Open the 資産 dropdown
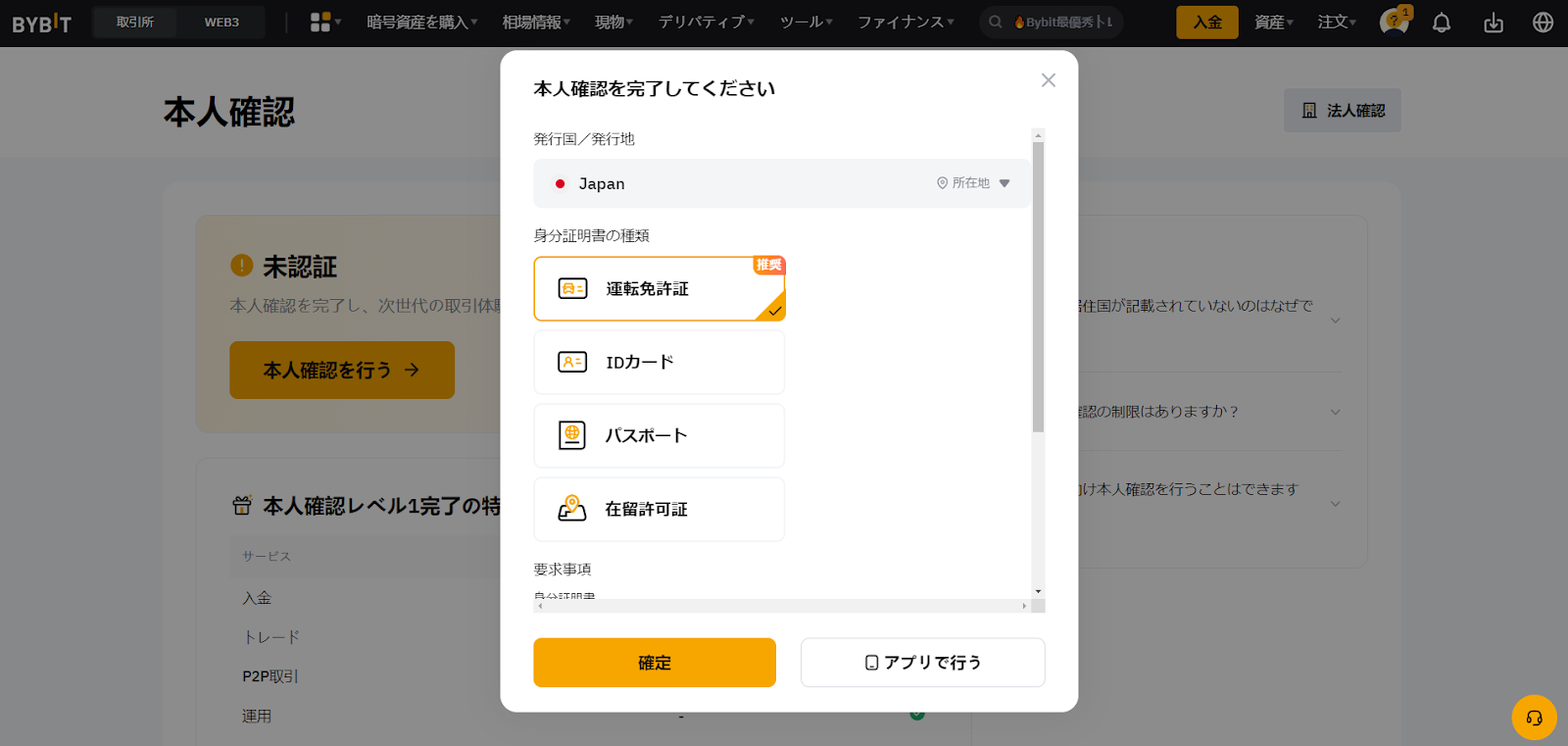The height and width of the screenshot is (746, 1568). click(x=1274, y=22)
